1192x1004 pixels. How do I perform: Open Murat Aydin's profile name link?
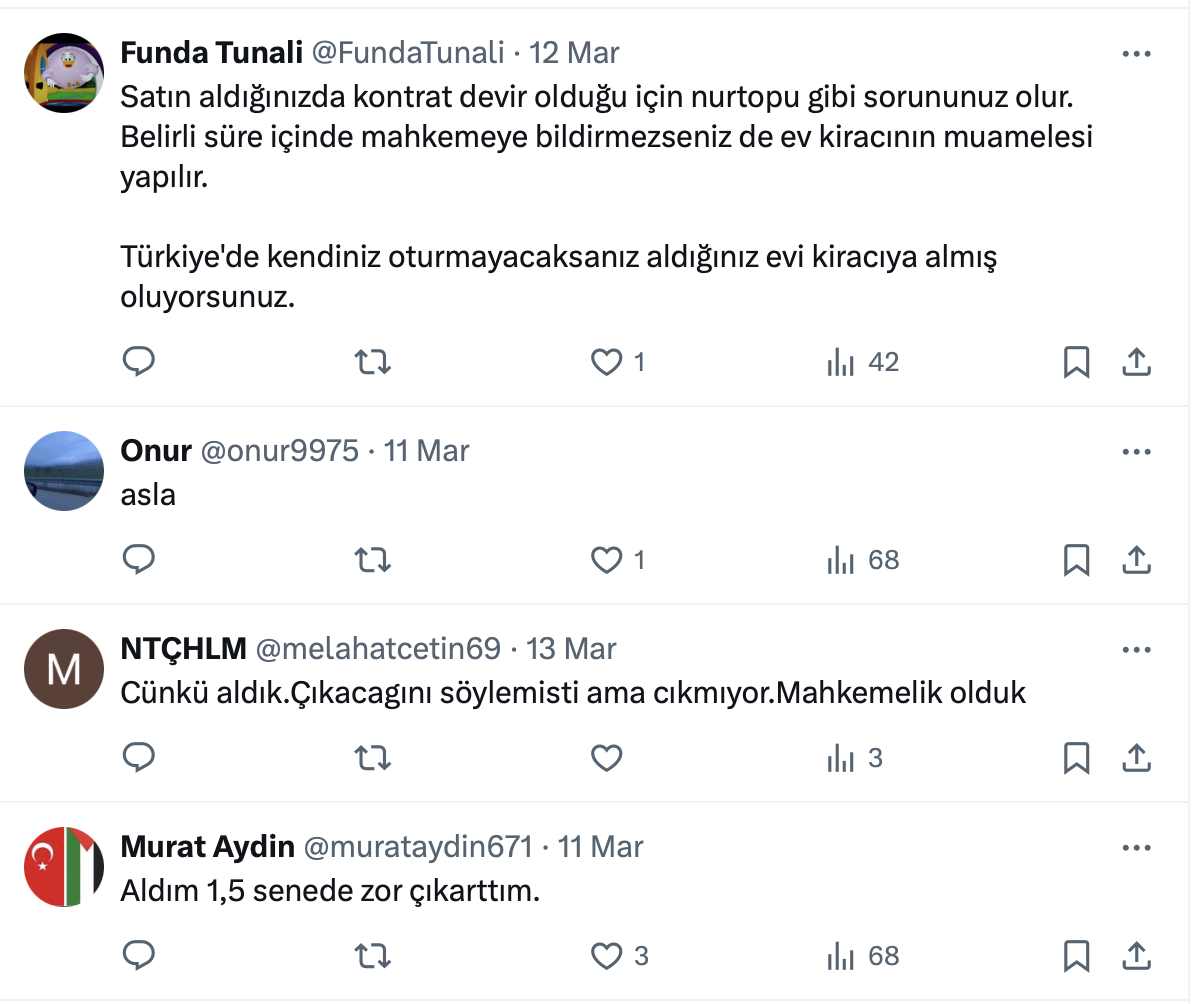click(x=207, y=847)
